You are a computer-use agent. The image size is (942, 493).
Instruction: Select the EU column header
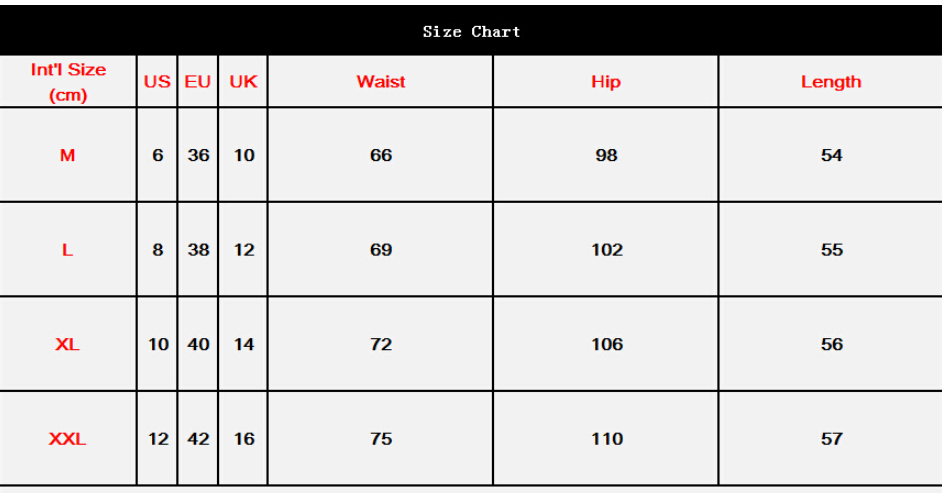[198, 82]
